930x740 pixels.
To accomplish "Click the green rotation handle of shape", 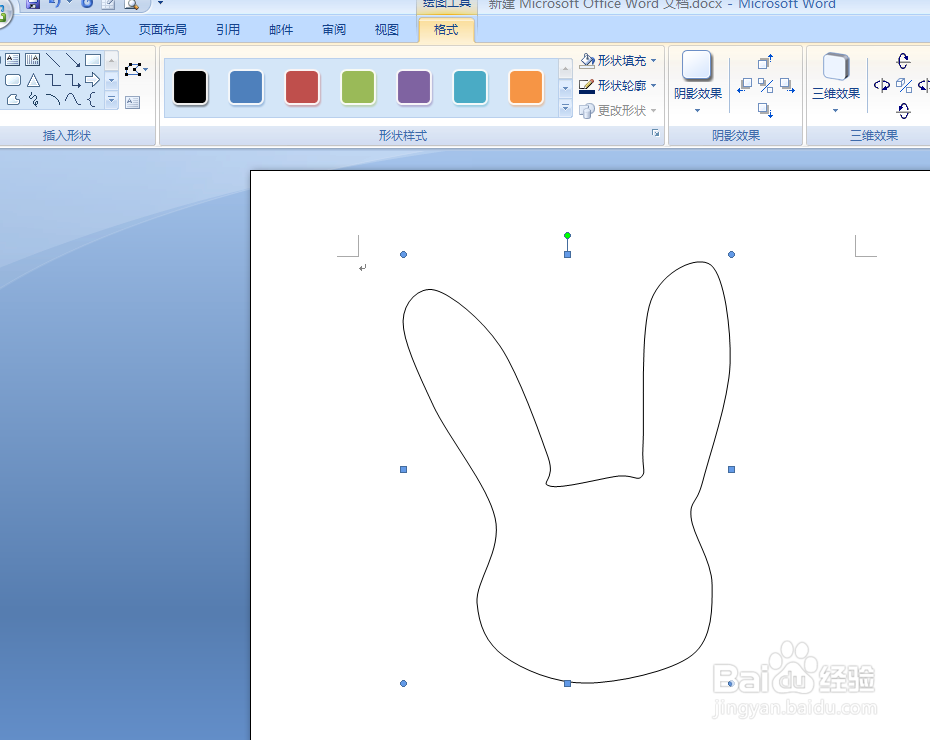I will pyautogui.click(x=568, y=235).
